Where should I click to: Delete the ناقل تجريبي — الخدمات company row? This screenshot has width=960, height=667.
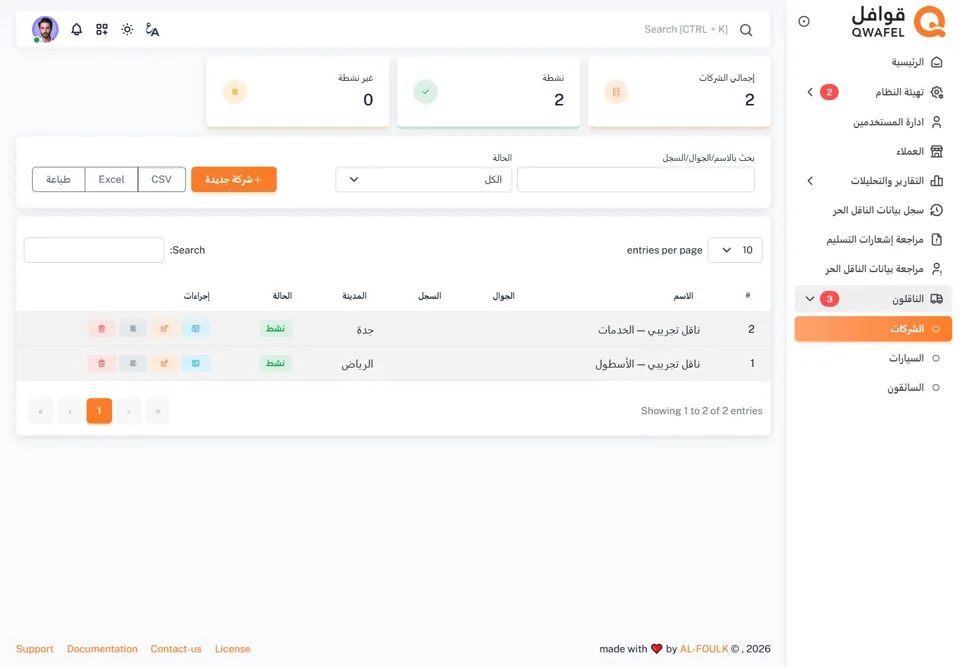tap(102, 329)
